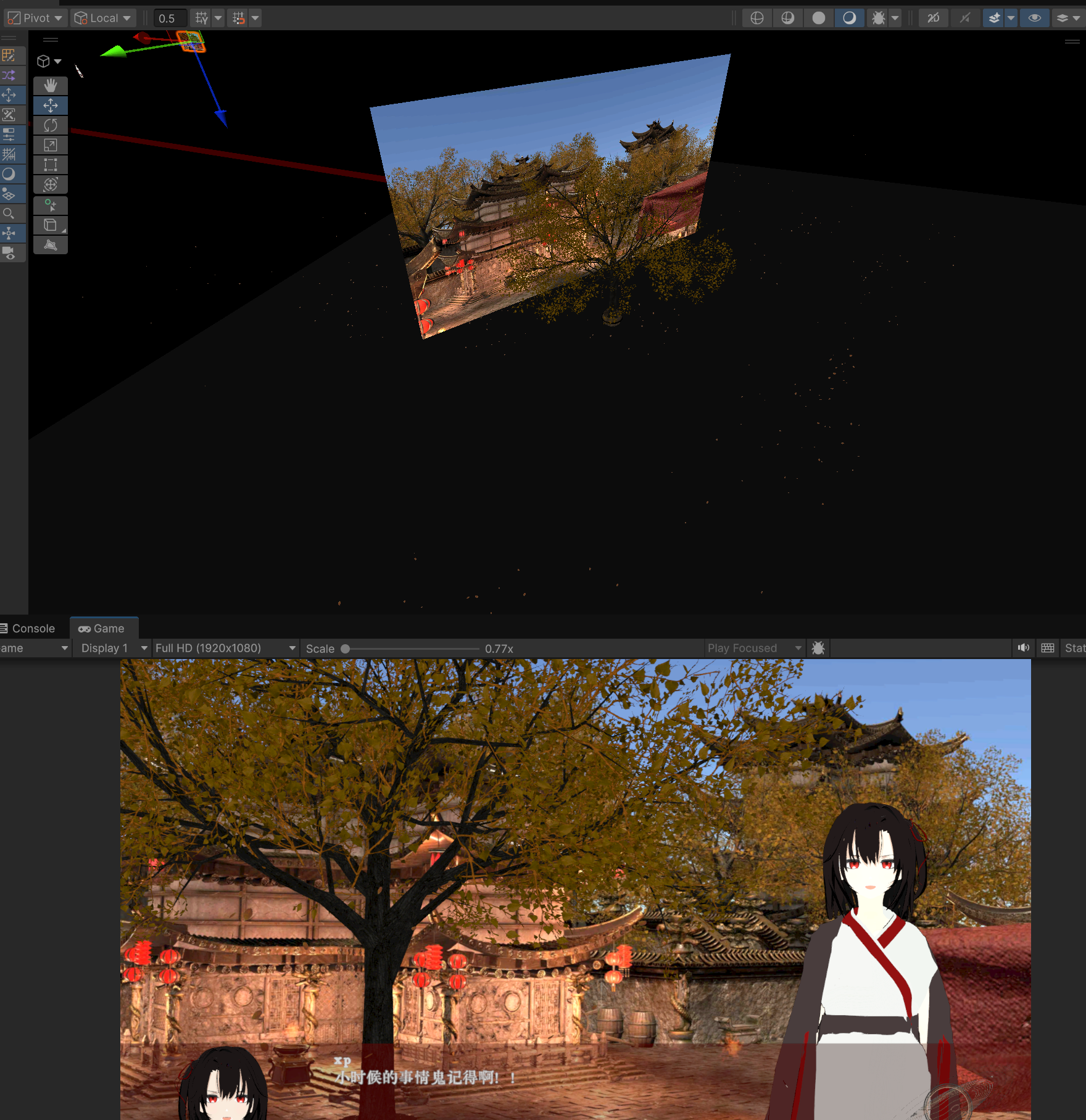
Task: Open the Pivot handle position dropdown
Action: click(35, 18)
